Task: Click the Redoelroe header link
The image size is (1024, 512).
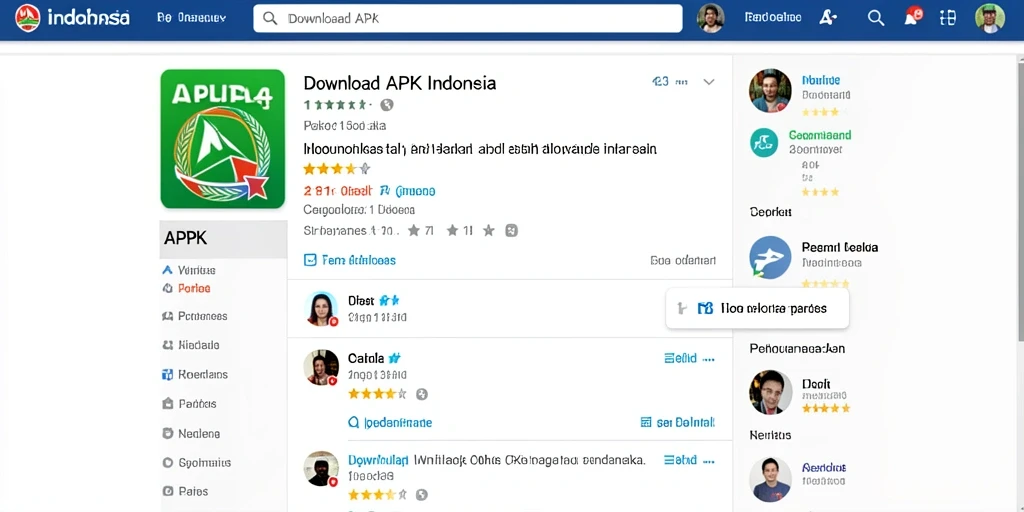Action: tap(773, 18)
